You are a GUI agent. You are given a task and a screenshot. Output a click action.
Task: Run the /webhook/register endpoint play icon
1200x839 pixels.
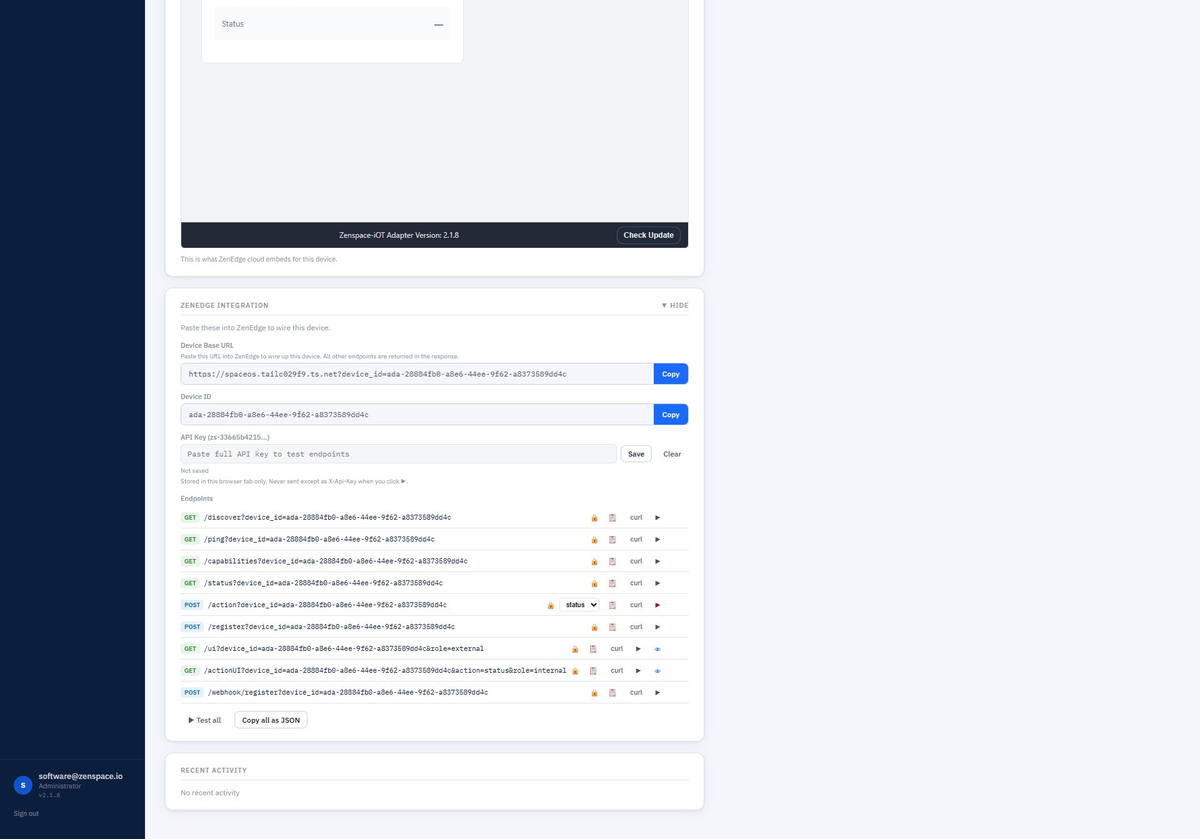coord(657,692)
